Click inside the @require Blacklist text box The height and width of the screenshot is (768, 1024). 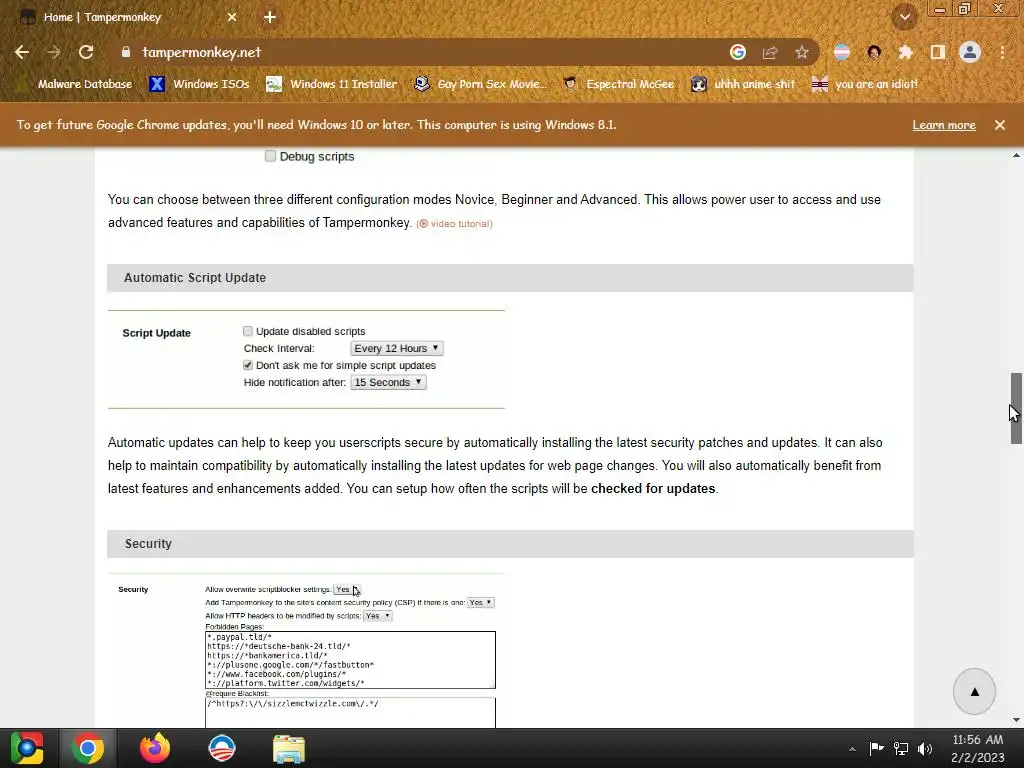click(x=350, y=712)
